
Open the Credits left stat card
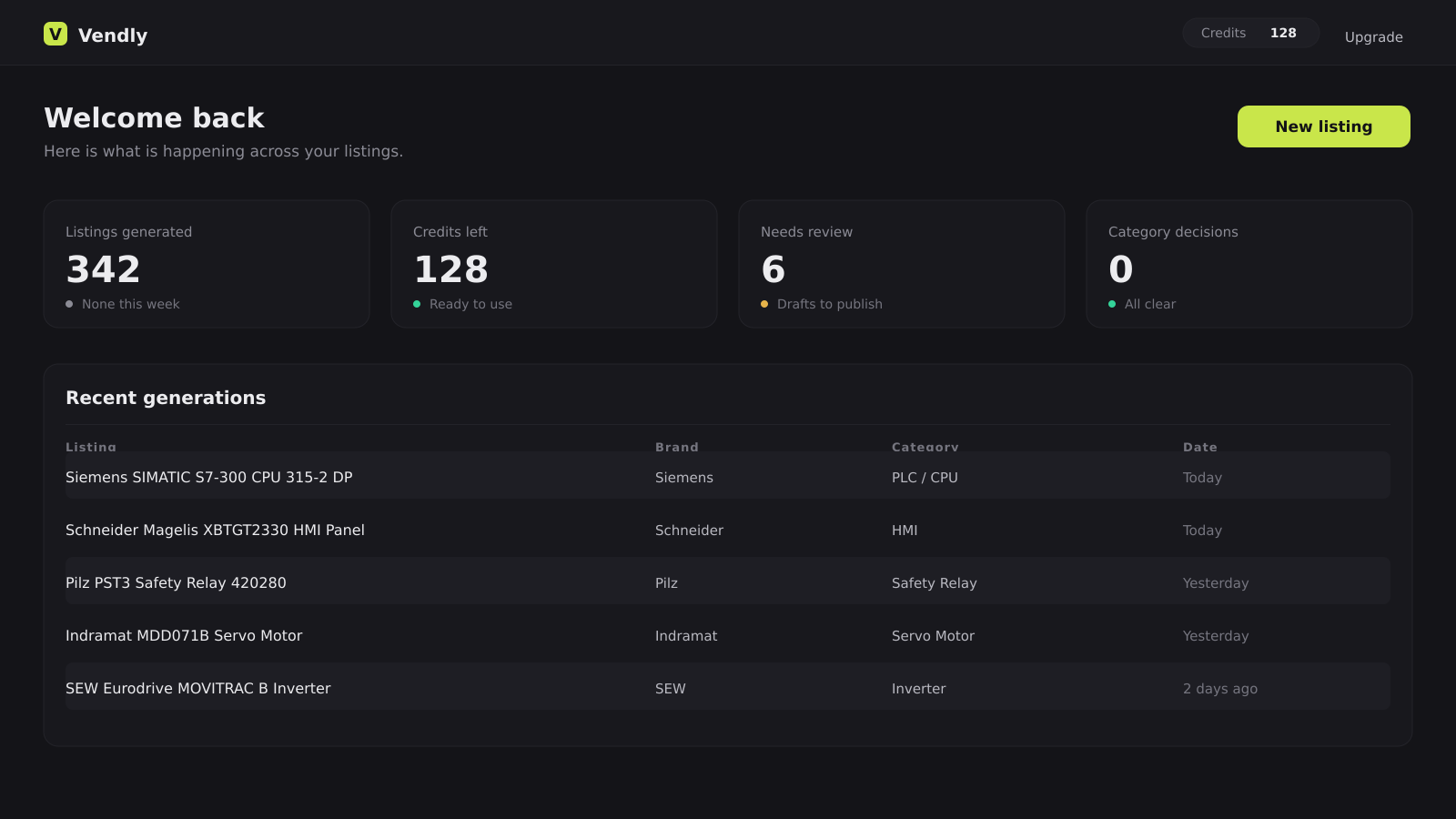point(554,264)
